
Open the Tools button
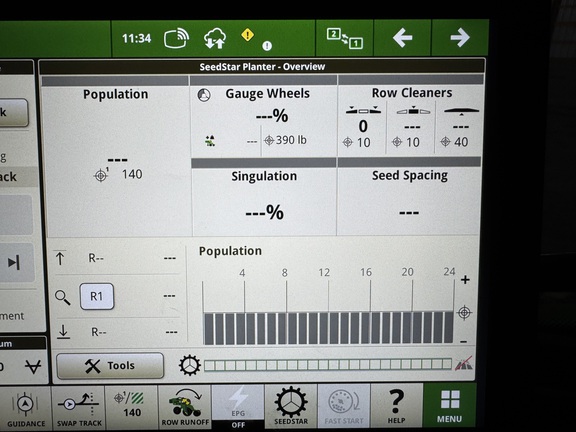(x=110, y=366)
